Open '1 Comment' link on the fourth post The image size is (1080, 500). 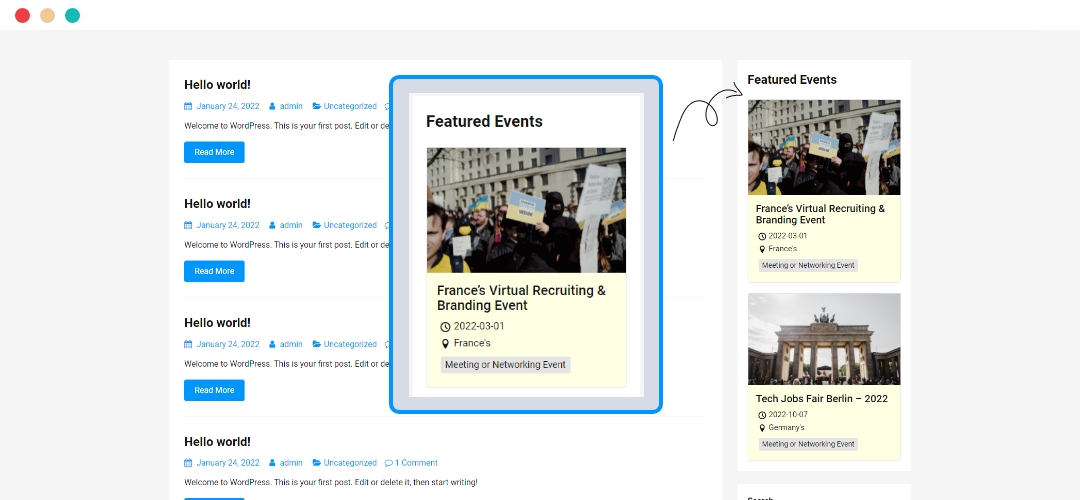(x=416, y=463)
